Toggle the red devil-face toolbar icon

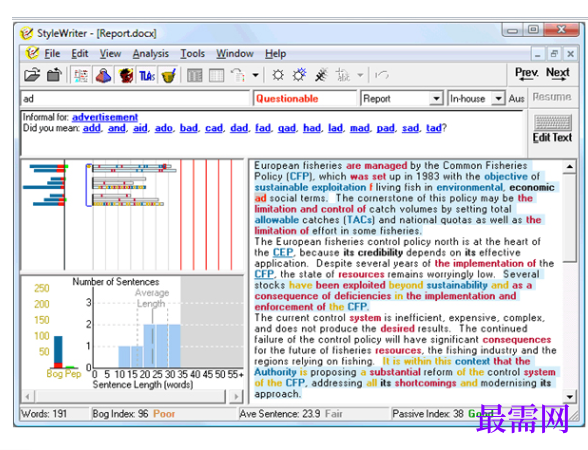(126, 75)
